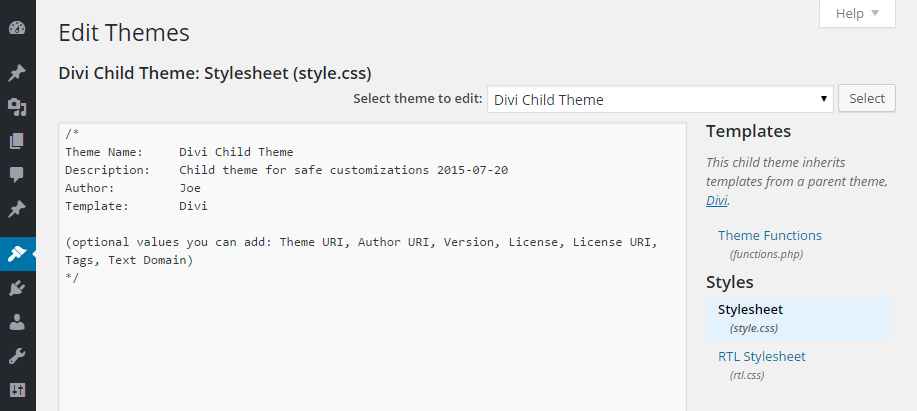The image size is (917, 411).
Task: Click the Select button
Action: pos(867,98)
